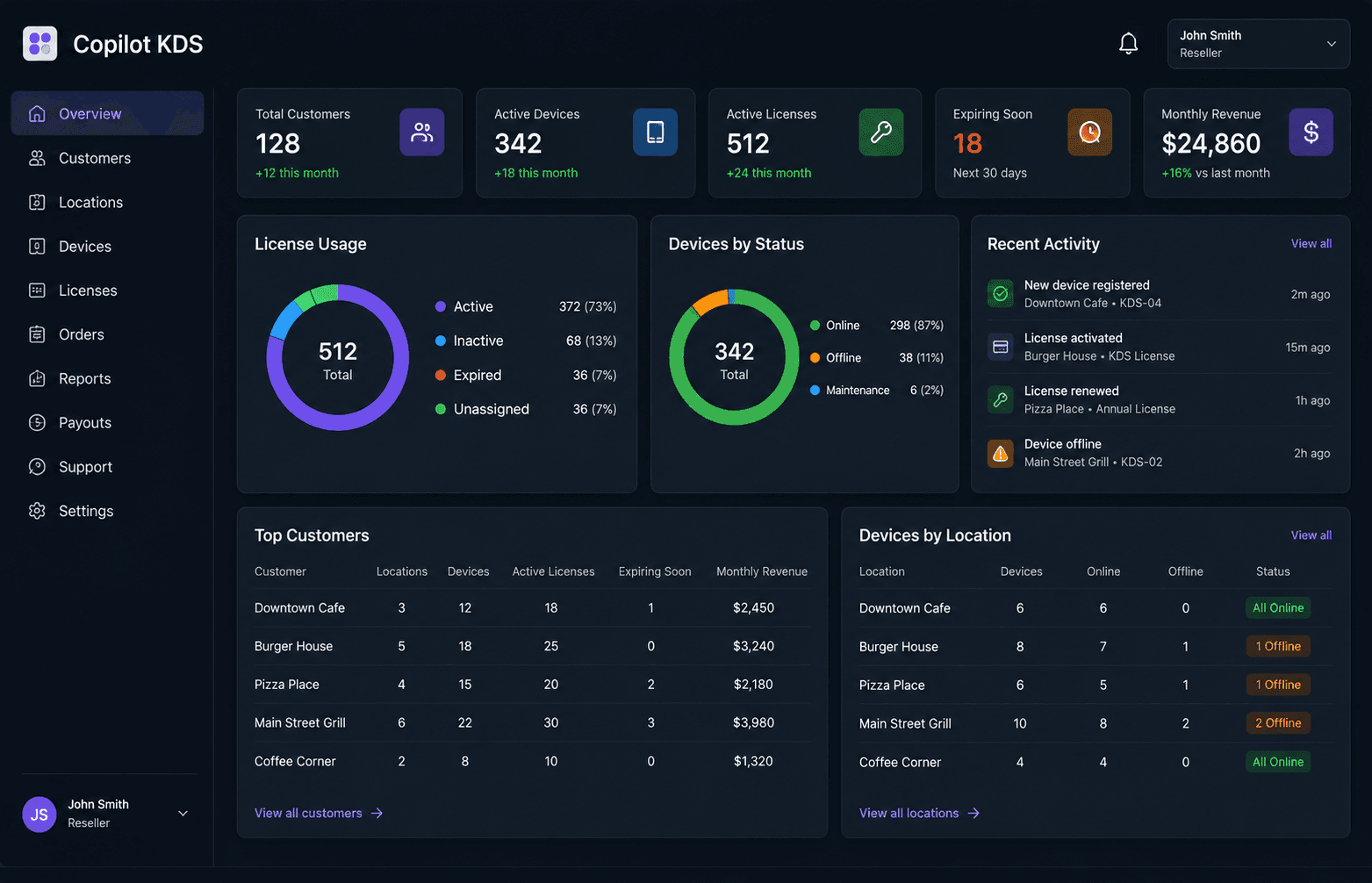Screen dimensions: 1372x883
Task: Click the Monthly Revenue dollar icon
Action: pos(1311,132)
